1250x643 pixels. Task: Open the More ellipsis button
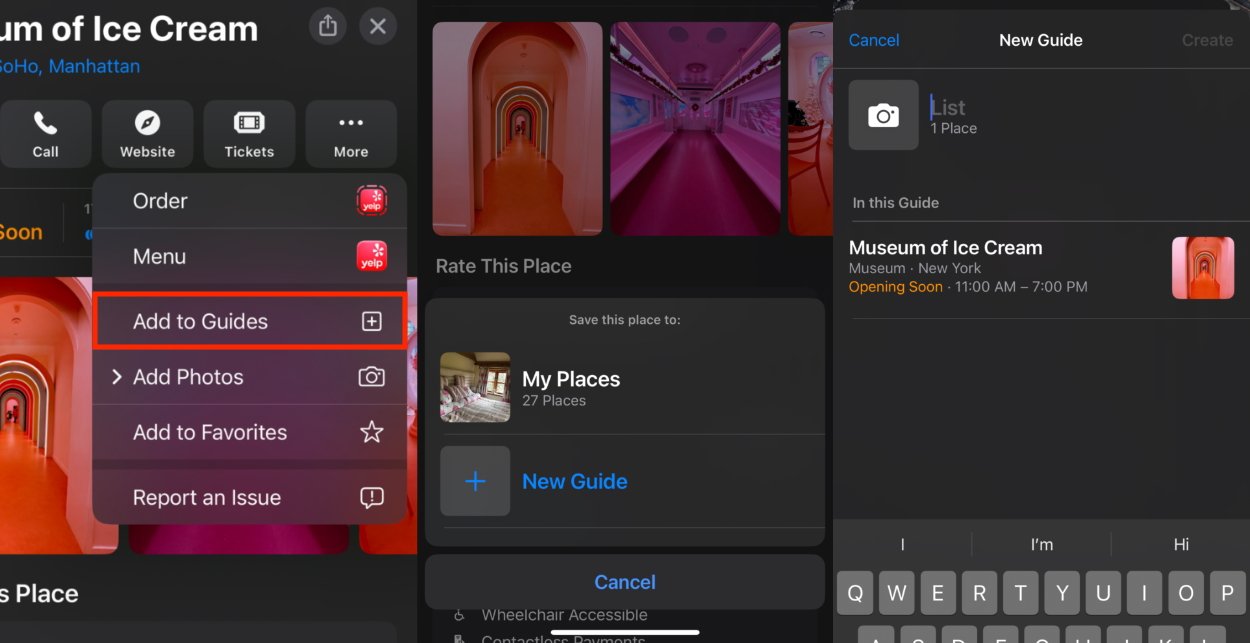pyautogui.click(x=351, y=133)
